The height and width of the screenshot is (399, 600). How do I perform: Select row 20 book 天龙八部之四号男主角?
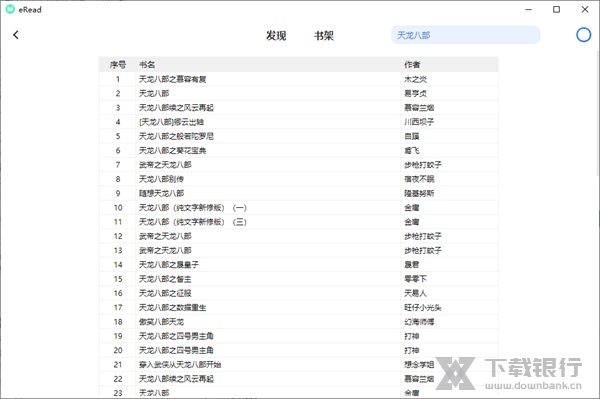coord(176,350)
